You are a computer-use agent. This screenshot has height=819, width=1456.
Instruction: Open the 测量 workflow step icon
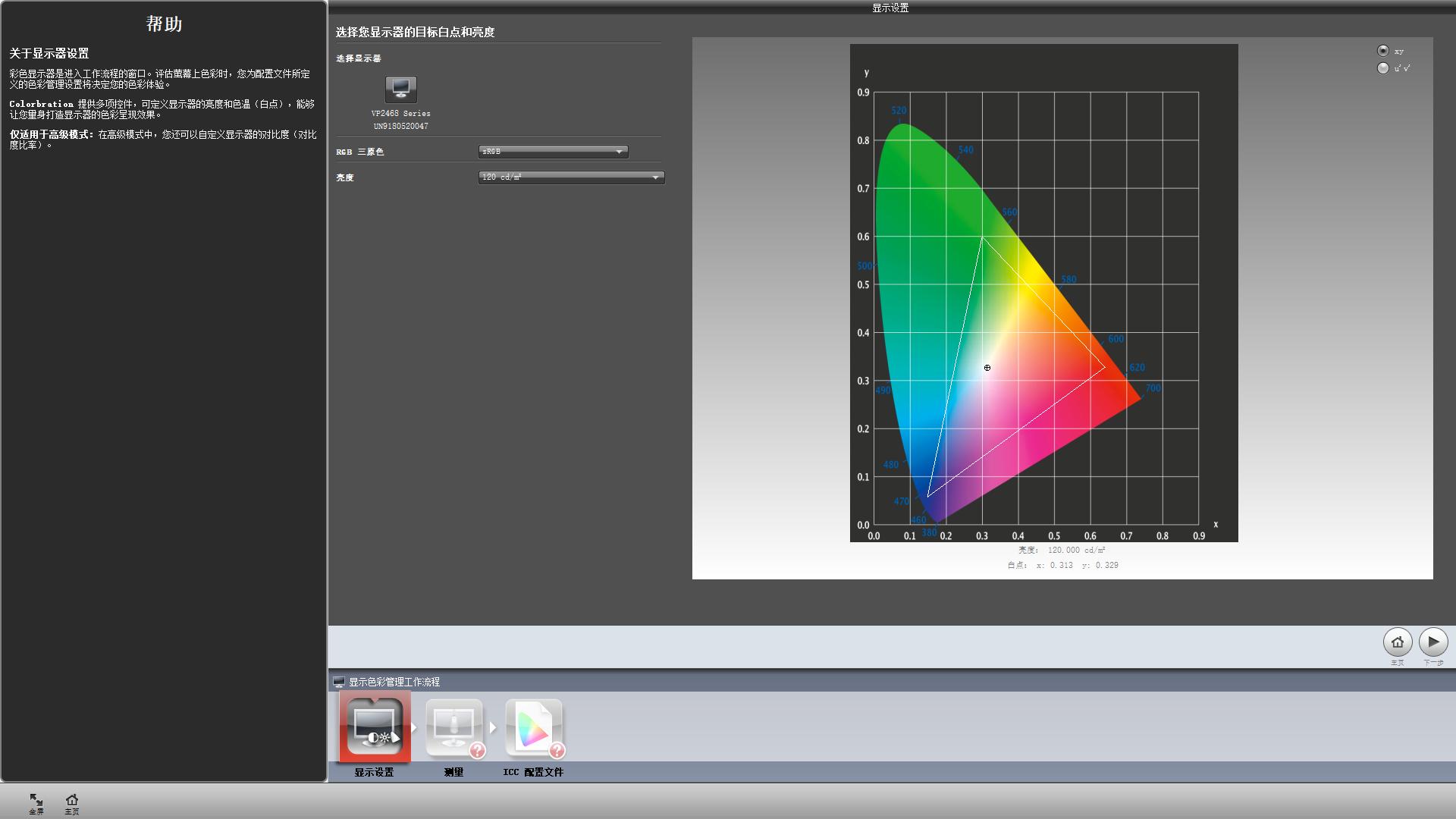pyautogui.click(x=453, y=727)
